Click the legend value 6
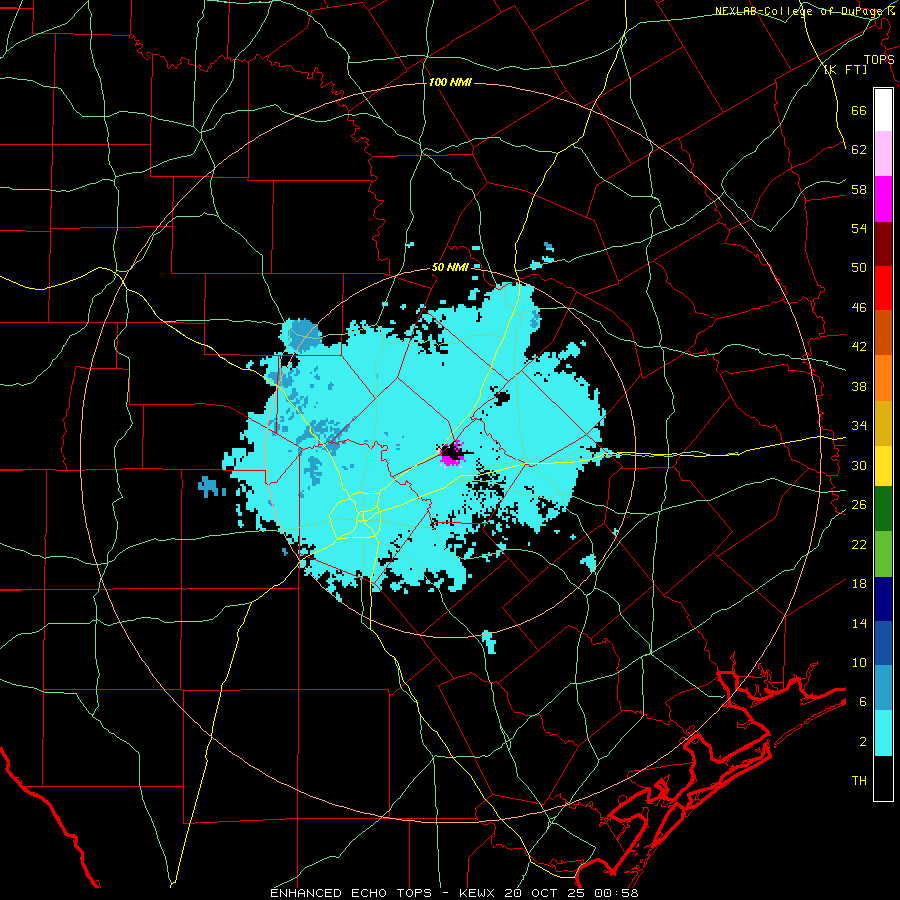Image resolution: width=900 pixels, height=900 pixels. click(862, 701)
